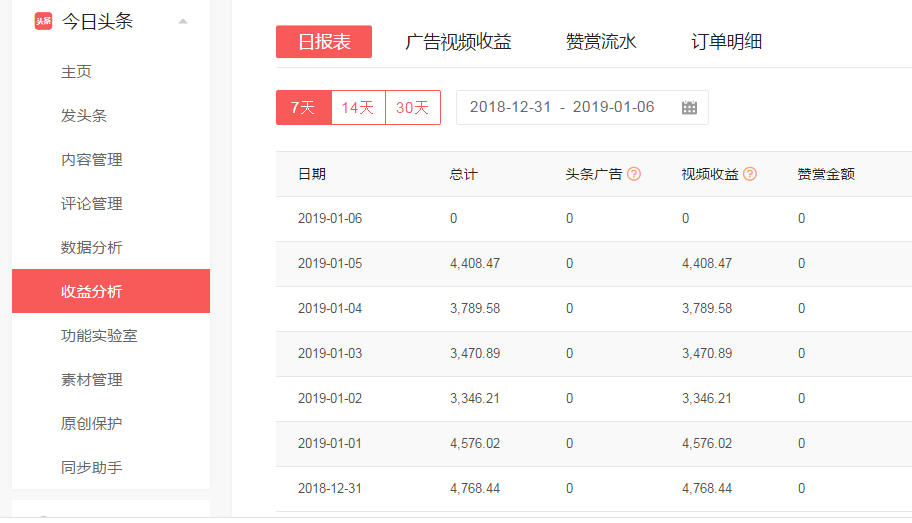The height and width of the screenshot is (523, 912).
Task: Open 主页 in the sidebar
Action: click(x=76, y=72)
